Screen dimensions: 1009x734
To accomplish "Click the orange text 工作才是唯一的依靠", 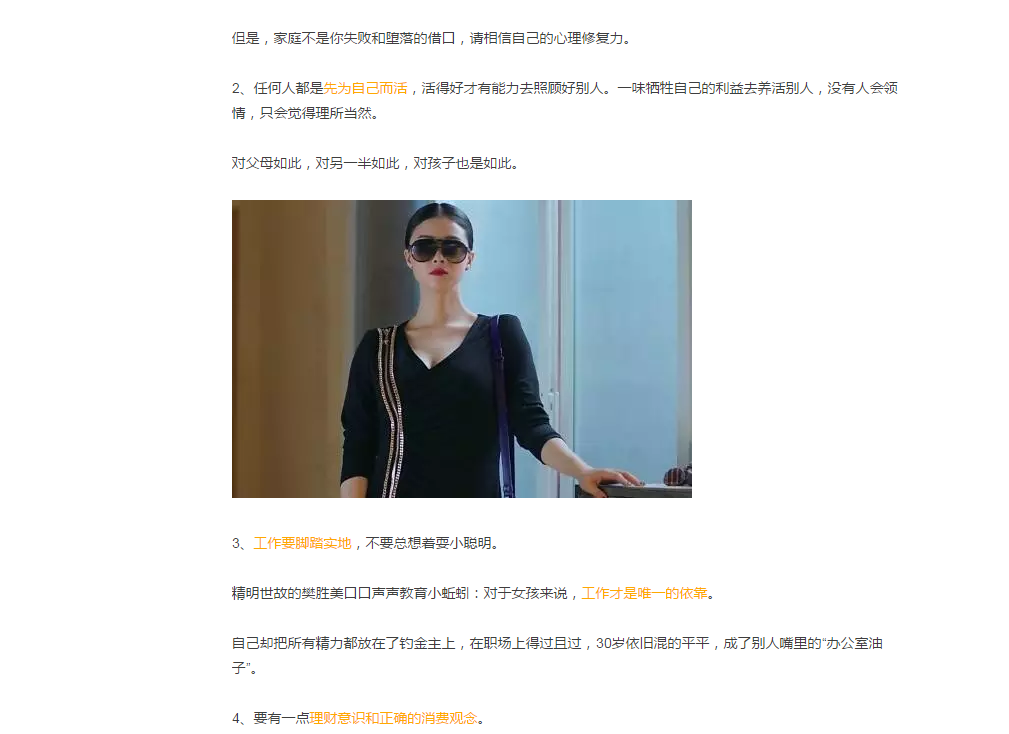I will [644, 593].
